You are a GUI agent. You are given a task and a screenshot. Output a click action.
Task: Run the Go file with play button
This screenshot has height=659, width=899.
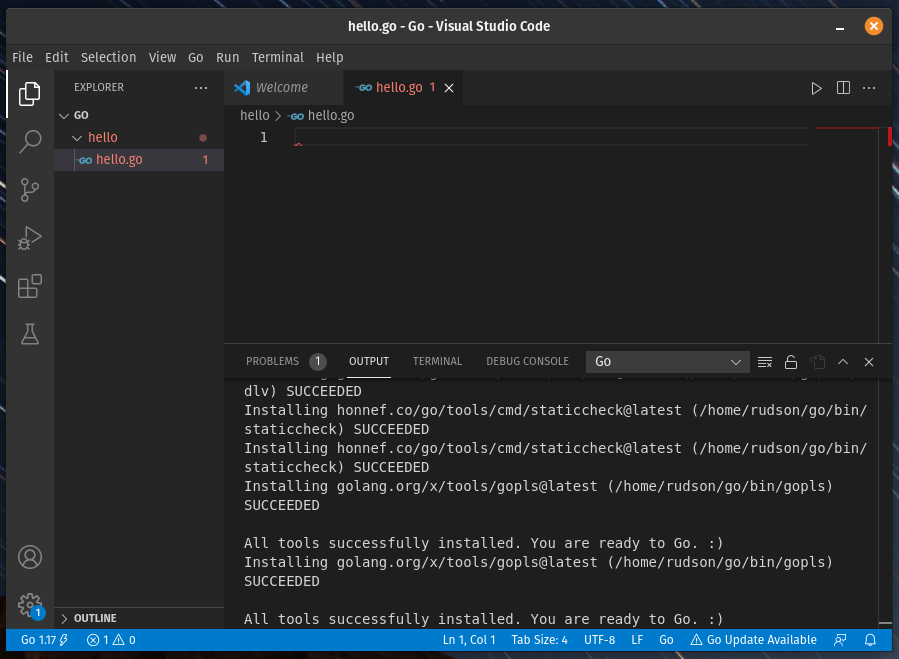click(816, 88)
